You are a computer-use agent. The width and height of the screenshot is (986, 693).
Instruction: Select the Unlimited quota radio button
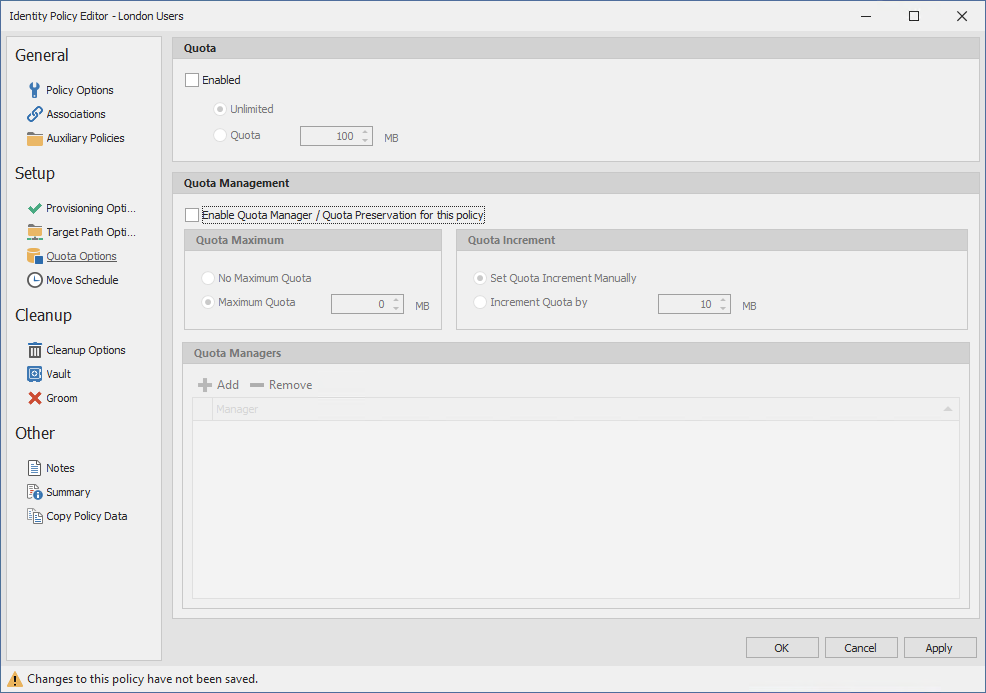tap(217, 108)
